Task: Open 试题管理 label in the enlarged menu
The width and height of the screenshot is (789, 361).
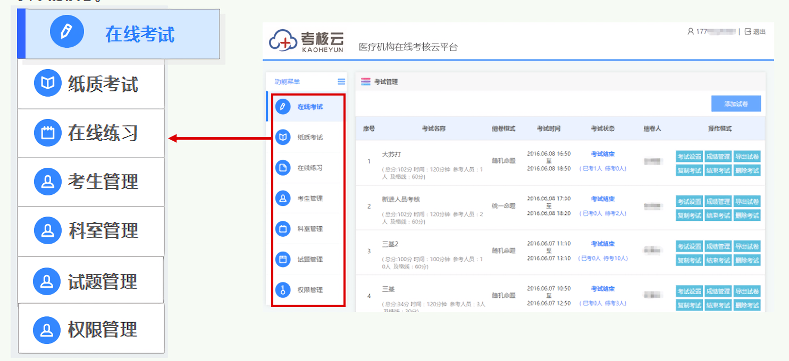Action: pos(102,281)
